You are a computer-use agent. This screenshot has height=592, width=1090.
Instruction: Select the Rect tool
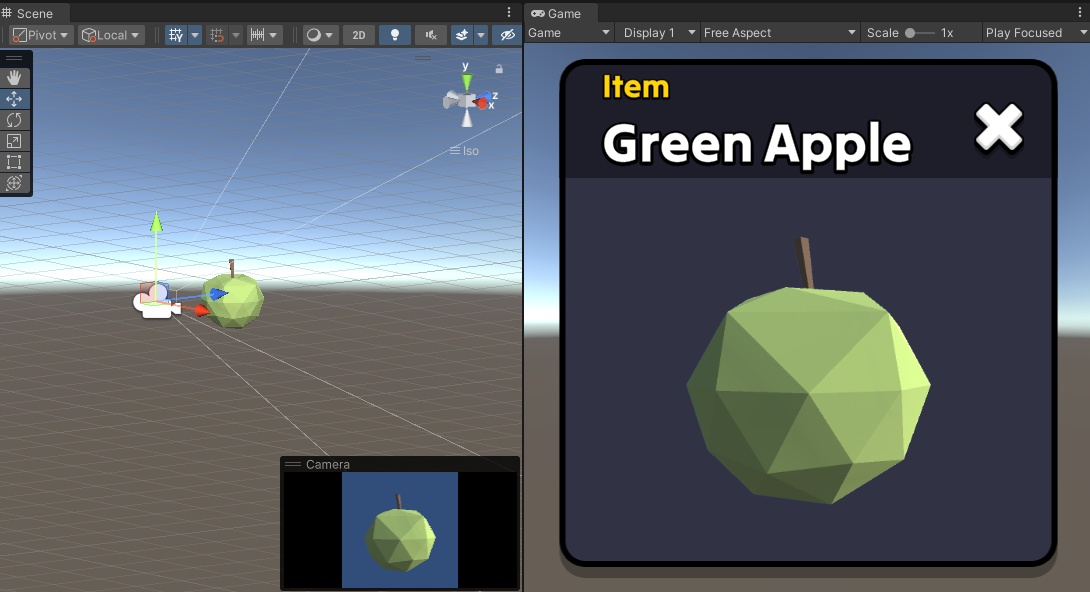click(x=14, y=162)
